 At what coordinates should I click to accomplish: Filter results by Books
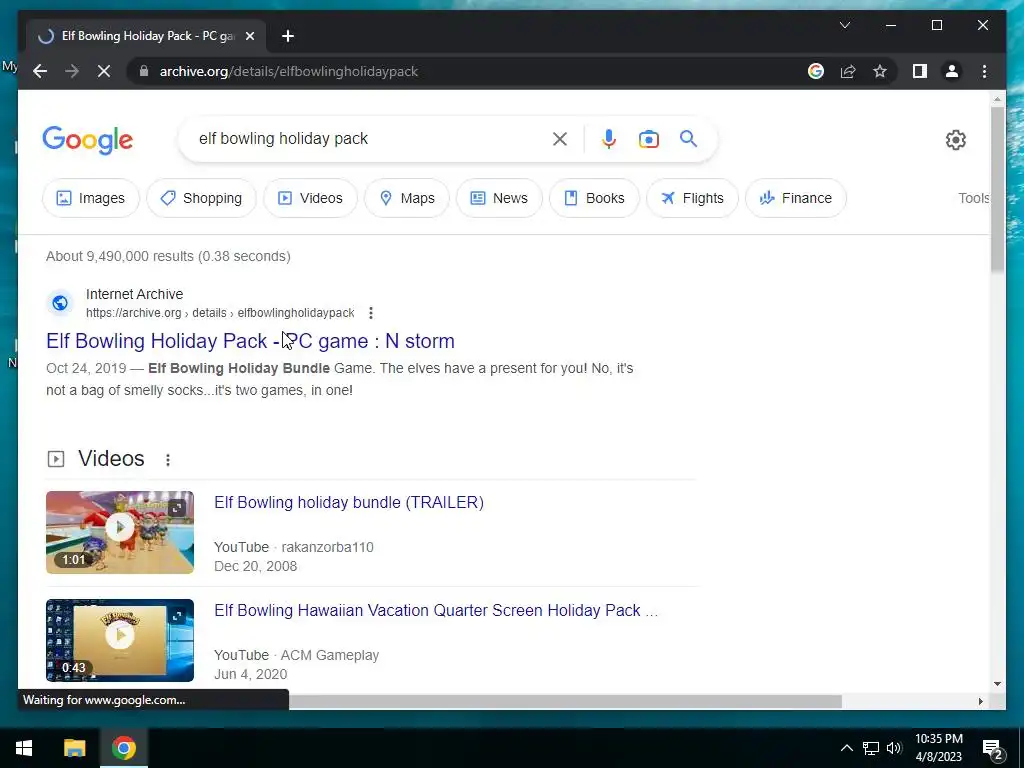[x=594, y=198]
